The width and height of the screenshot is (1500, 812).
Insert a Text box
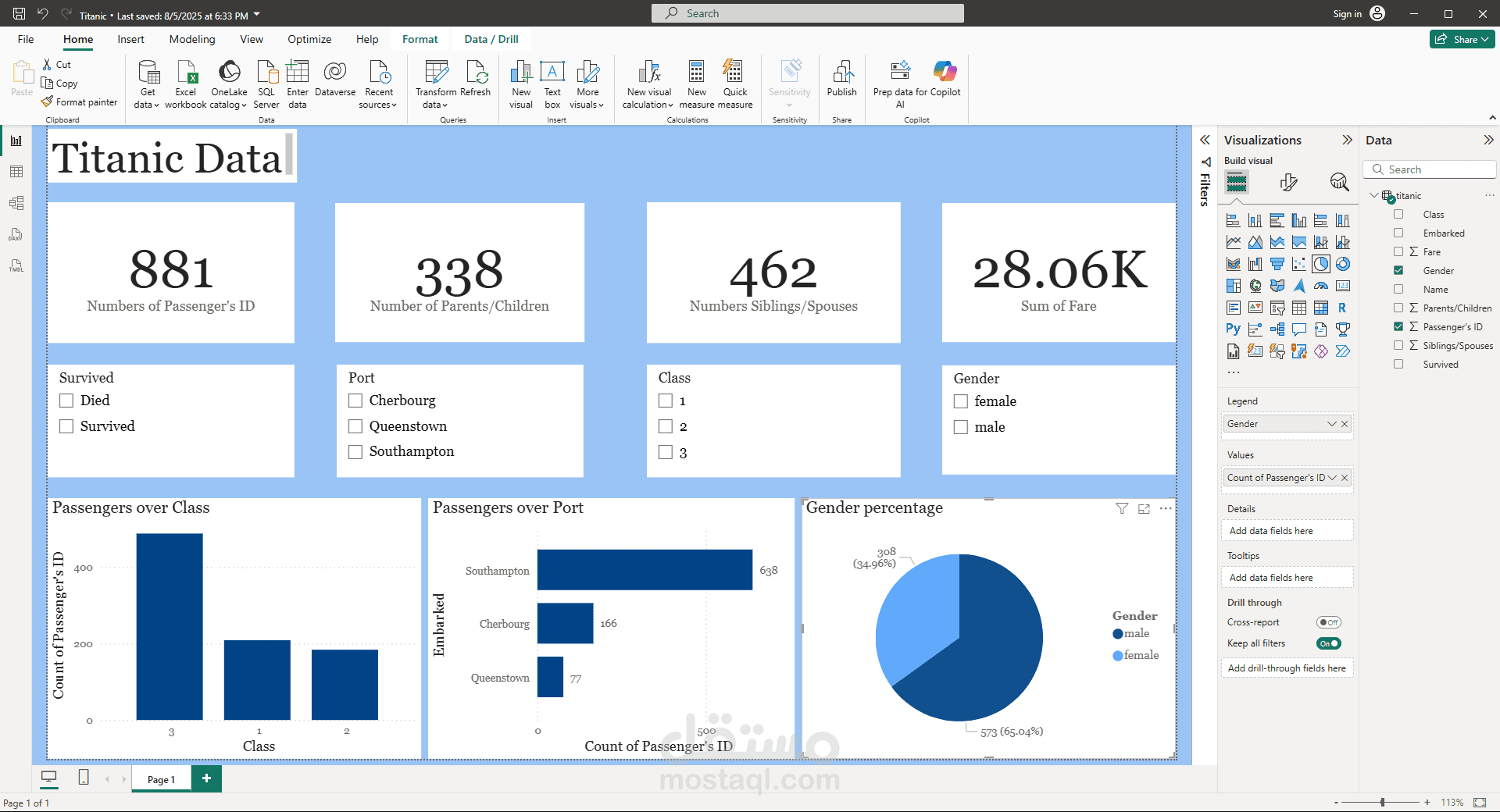pos(552,73)
